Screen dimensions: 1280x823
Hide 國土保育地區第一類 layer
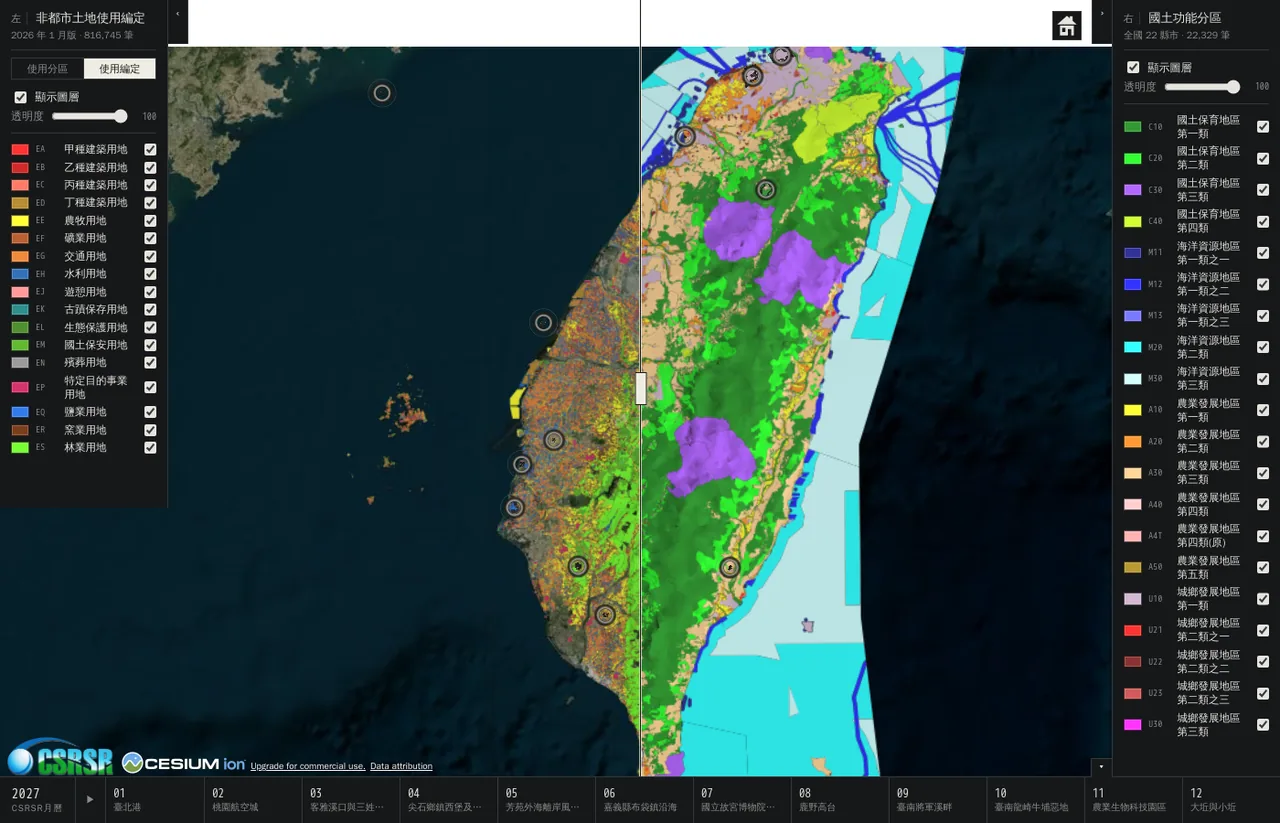coord(1263,127)
